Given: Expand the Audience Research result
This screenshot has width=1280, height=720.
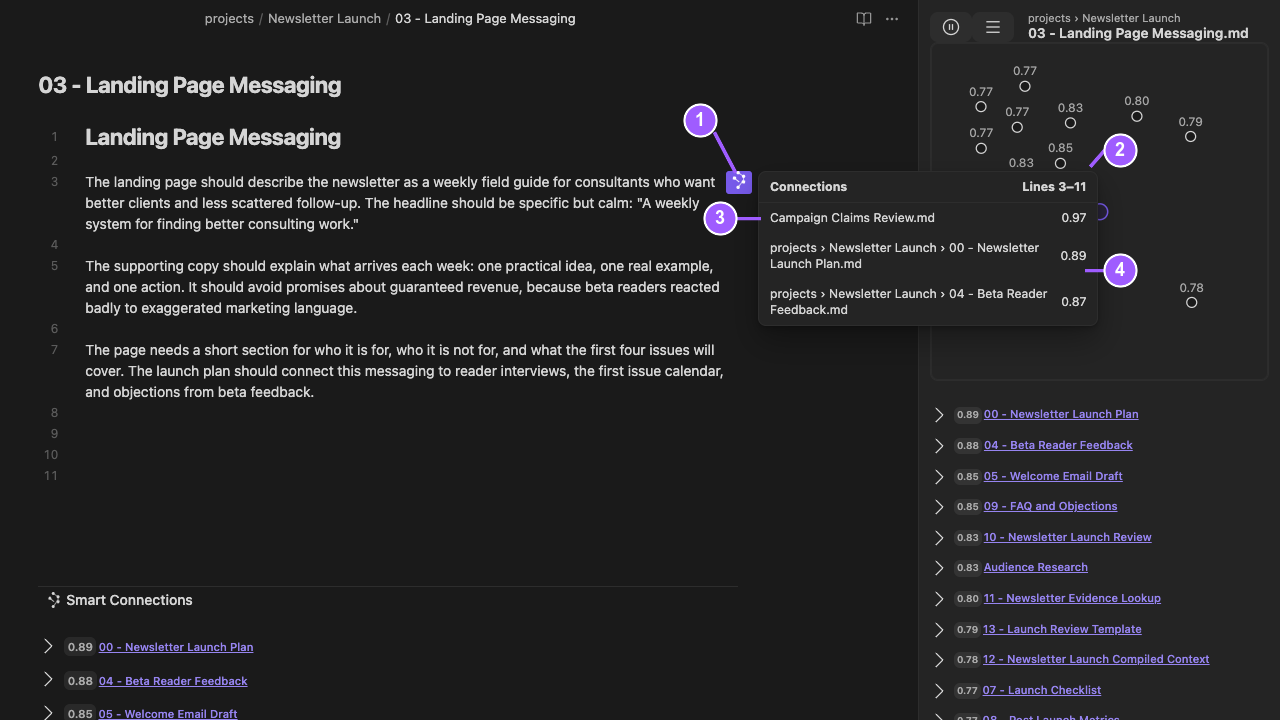Looking at the screenshot, I should coord(939,567).
